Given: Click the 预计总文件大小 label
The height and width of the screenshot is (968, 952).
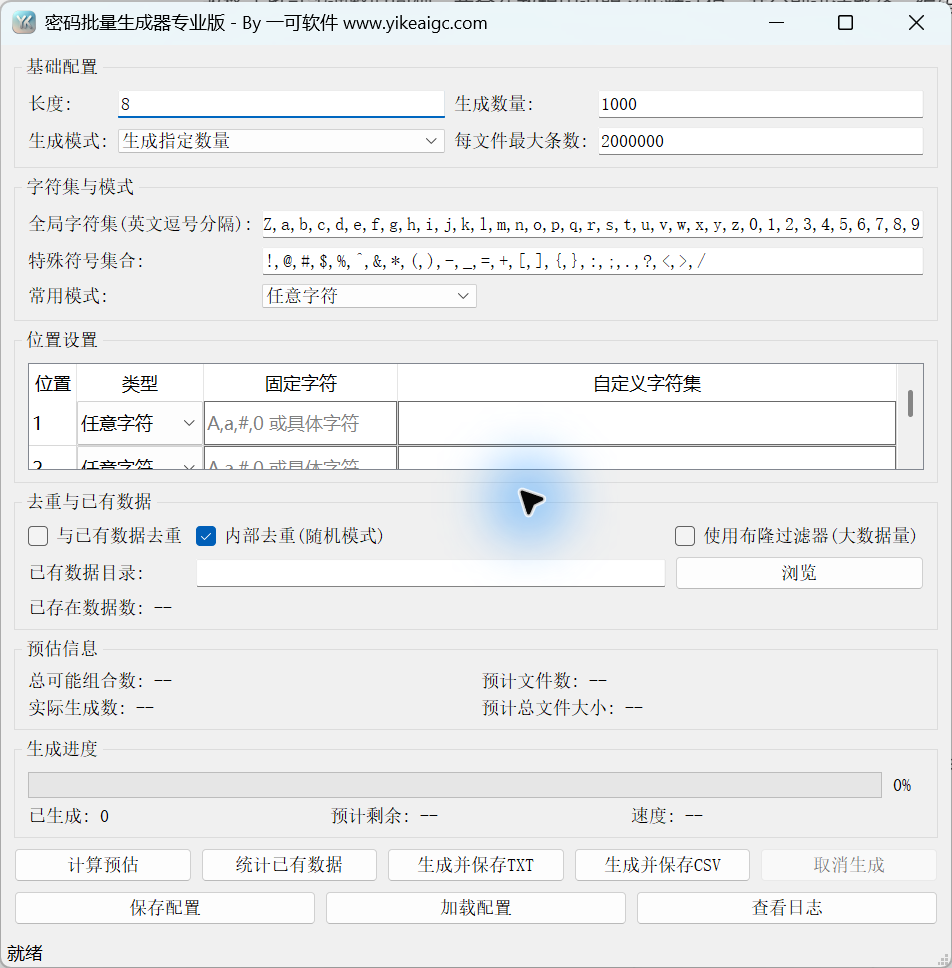Looking at the screenshot, I should coord(548,707).
